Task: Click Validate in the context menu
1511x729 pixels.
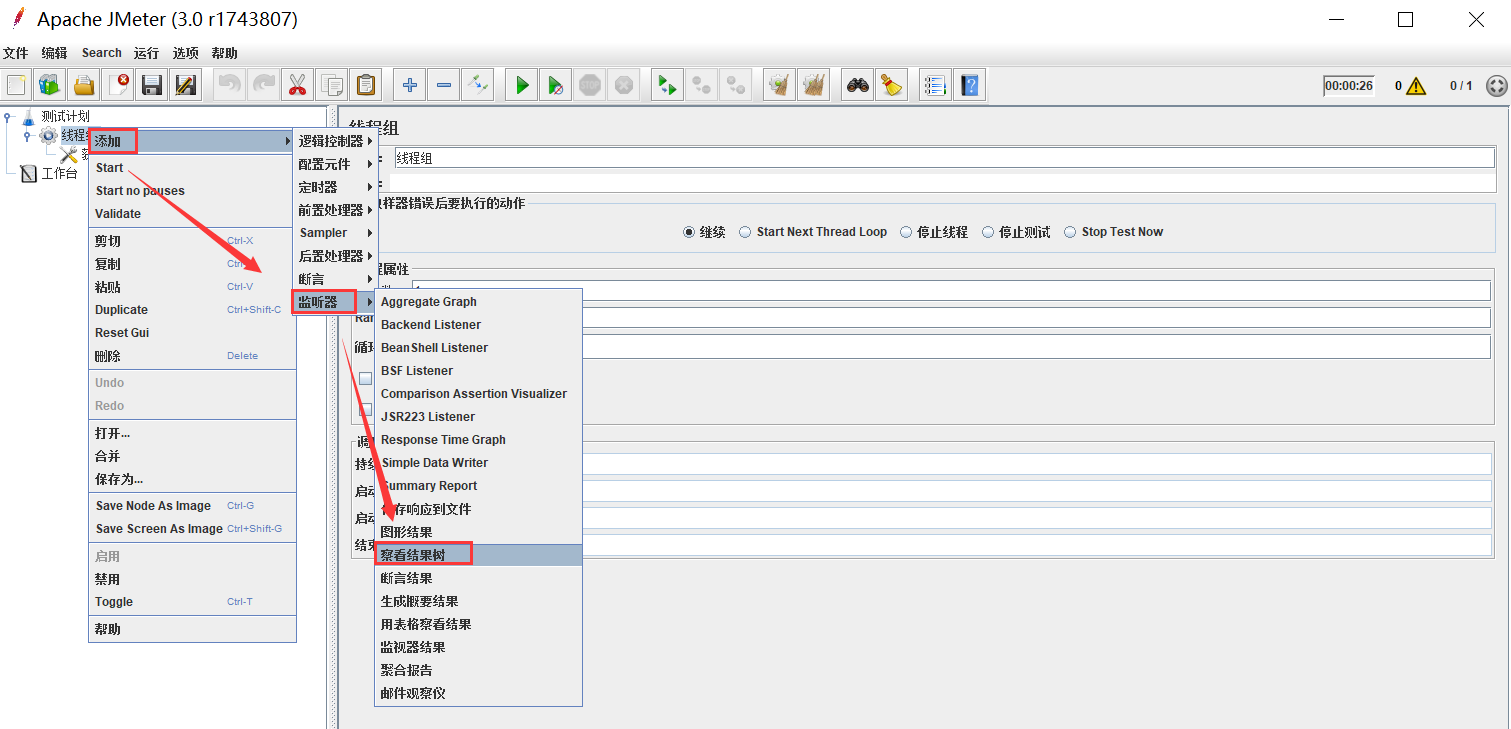Action: (118, 214)
